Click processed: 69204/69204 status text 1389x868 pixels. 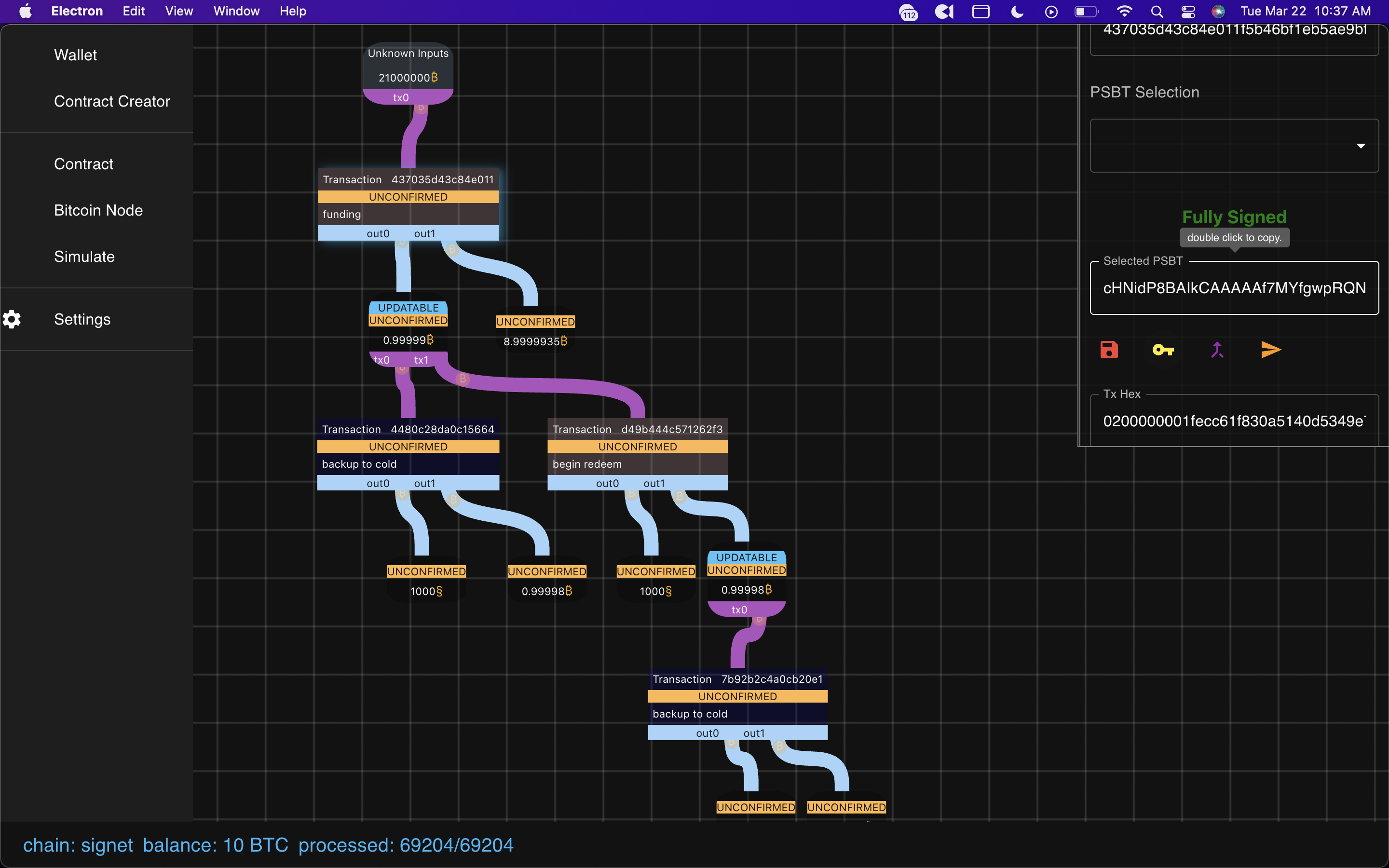406,845
